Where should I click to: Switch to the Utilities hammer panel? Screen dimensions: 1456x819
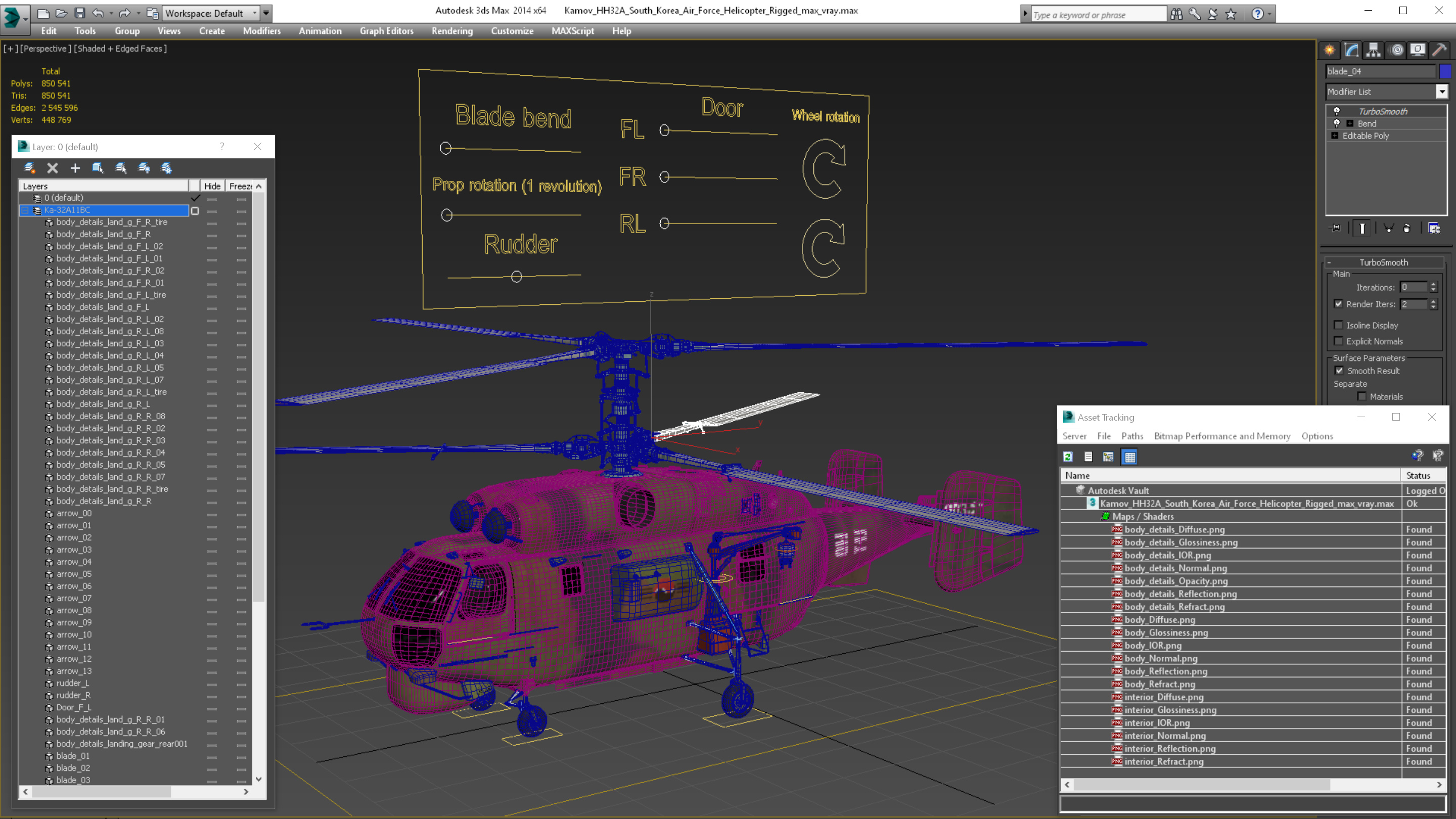[x=1440, y=51]
